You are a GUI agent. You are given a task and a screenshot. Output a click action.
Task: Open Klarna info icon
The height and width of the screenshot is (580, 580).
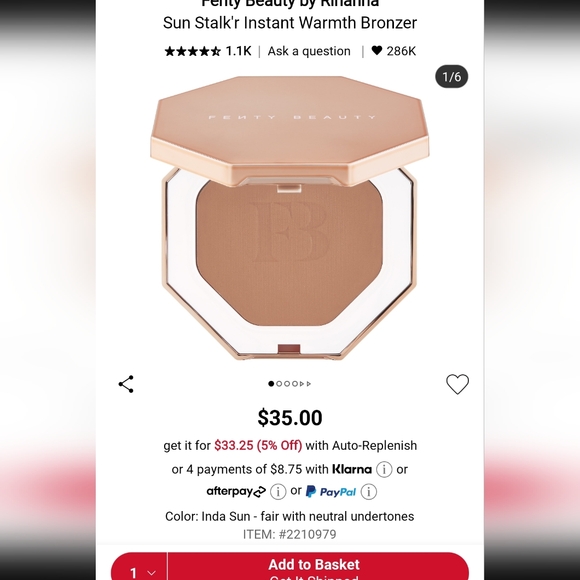(384, 469)
